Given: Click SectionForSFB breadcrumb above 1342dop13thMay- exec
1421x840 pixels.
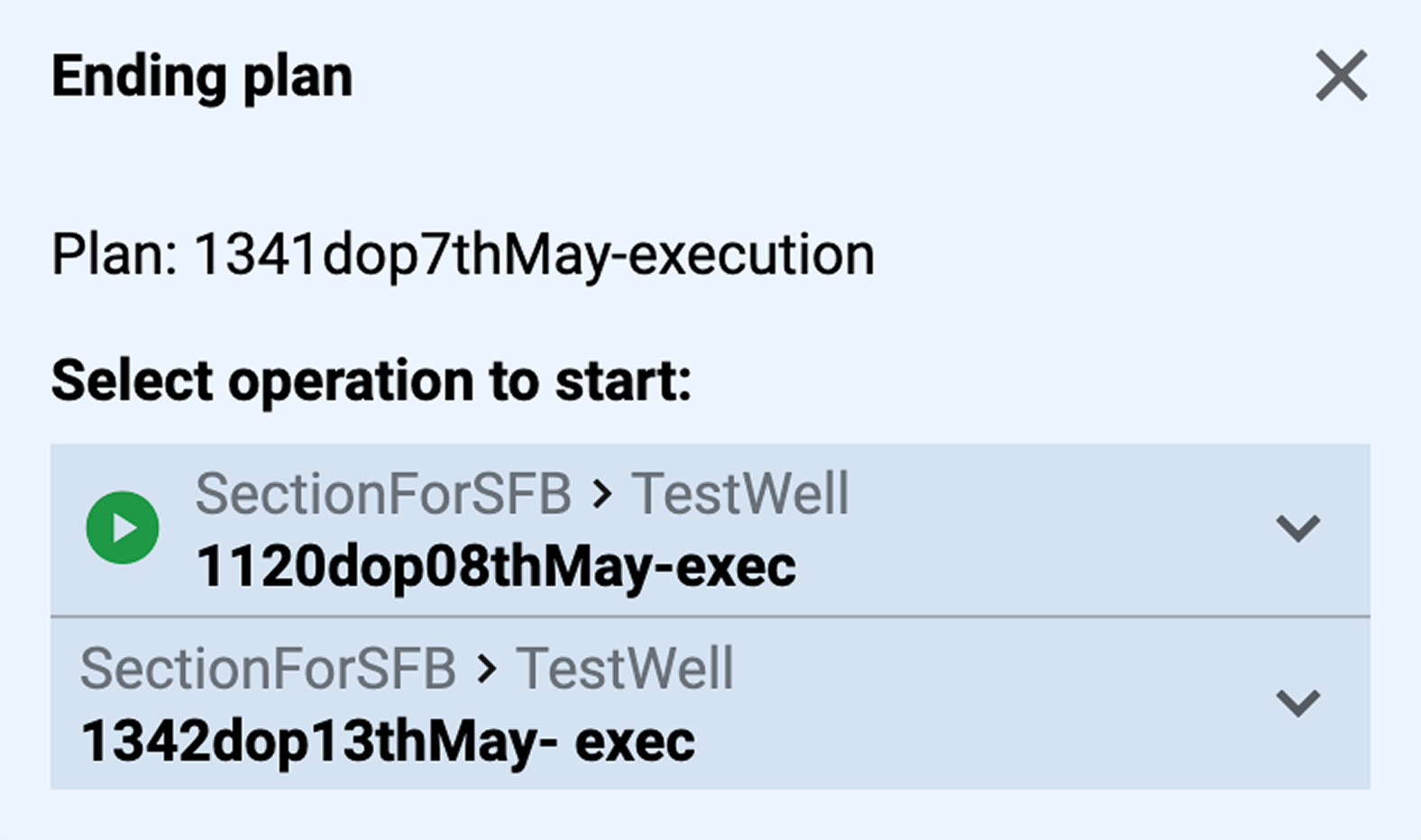Looking at the screenshot, I should pyautogui.click(x=268, y=669).
